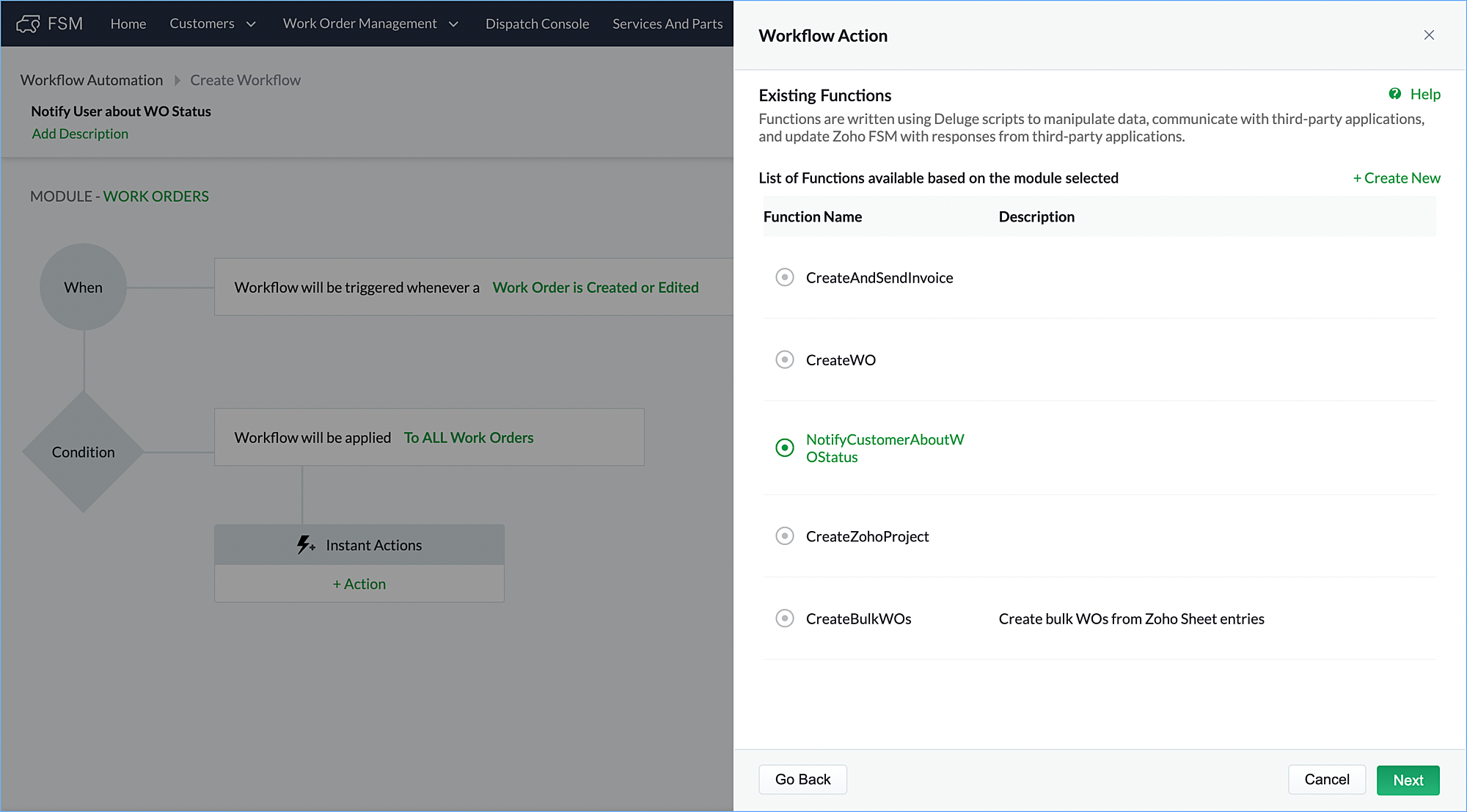Select the CreateAndSendInvoice radio button
This screenshot has width=1467, height=812.
pos(784,277)
